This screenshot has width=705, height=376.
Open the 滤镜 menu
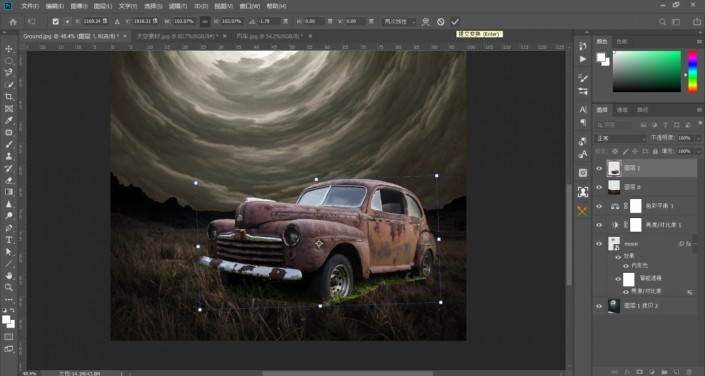tap(178, 6)
